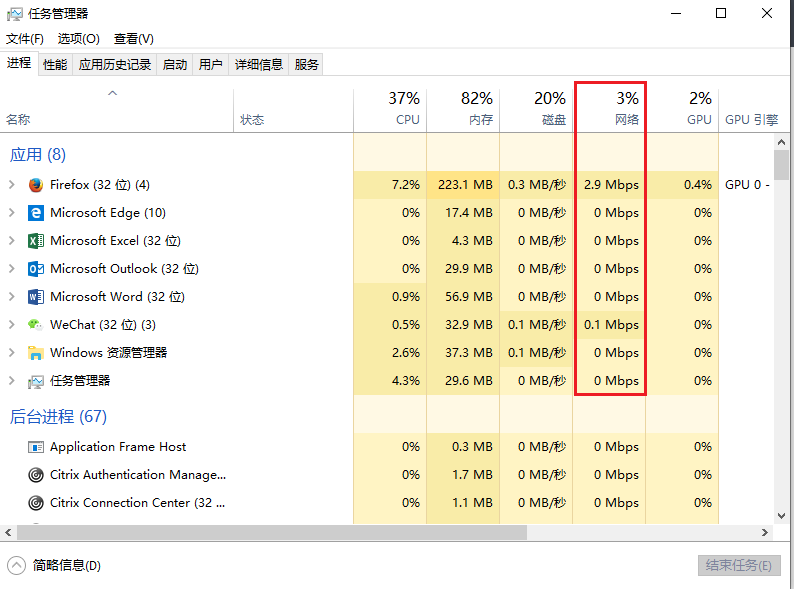Click the Application Frame Host icon
Viewport: 794px width, 589px height.
[35, 447]
